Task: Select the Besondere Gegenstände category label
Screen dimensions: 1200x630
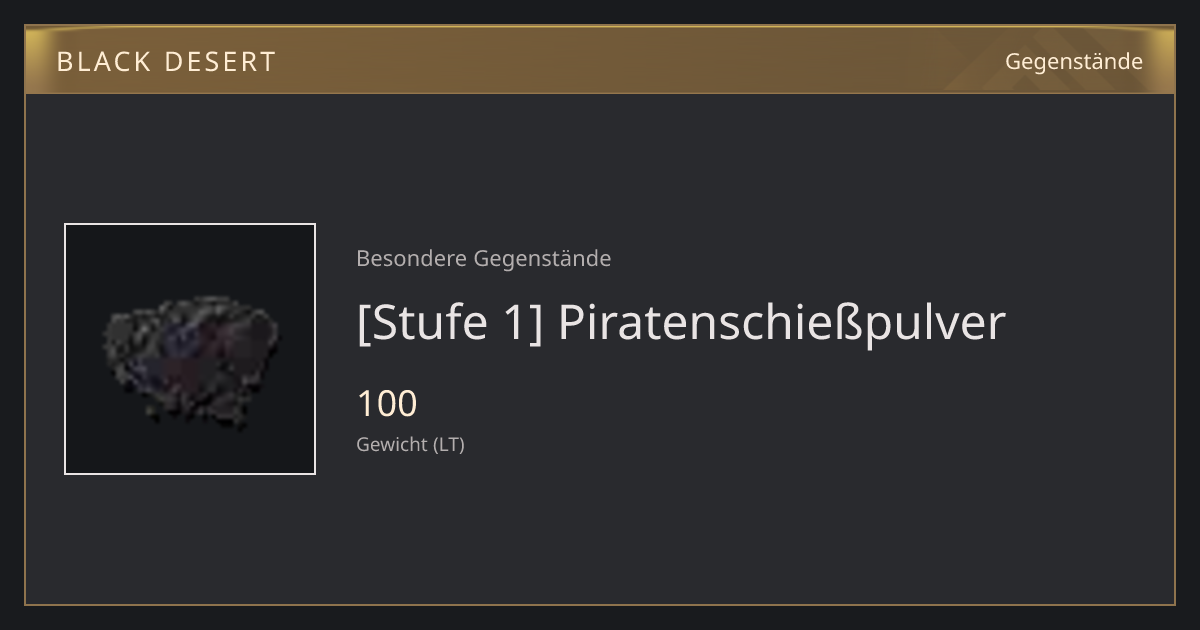Action: click(x=483, y=259)
